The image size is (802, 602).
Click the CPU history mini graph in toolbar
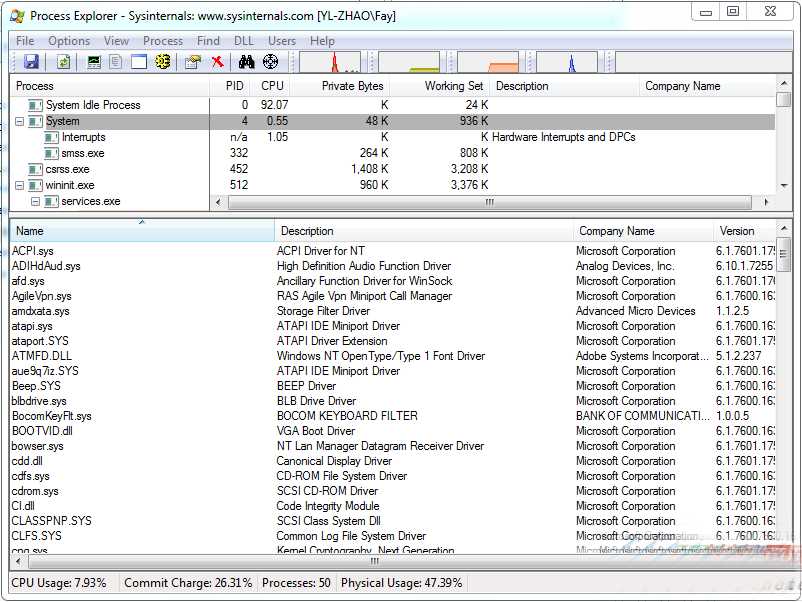point(332,62)
